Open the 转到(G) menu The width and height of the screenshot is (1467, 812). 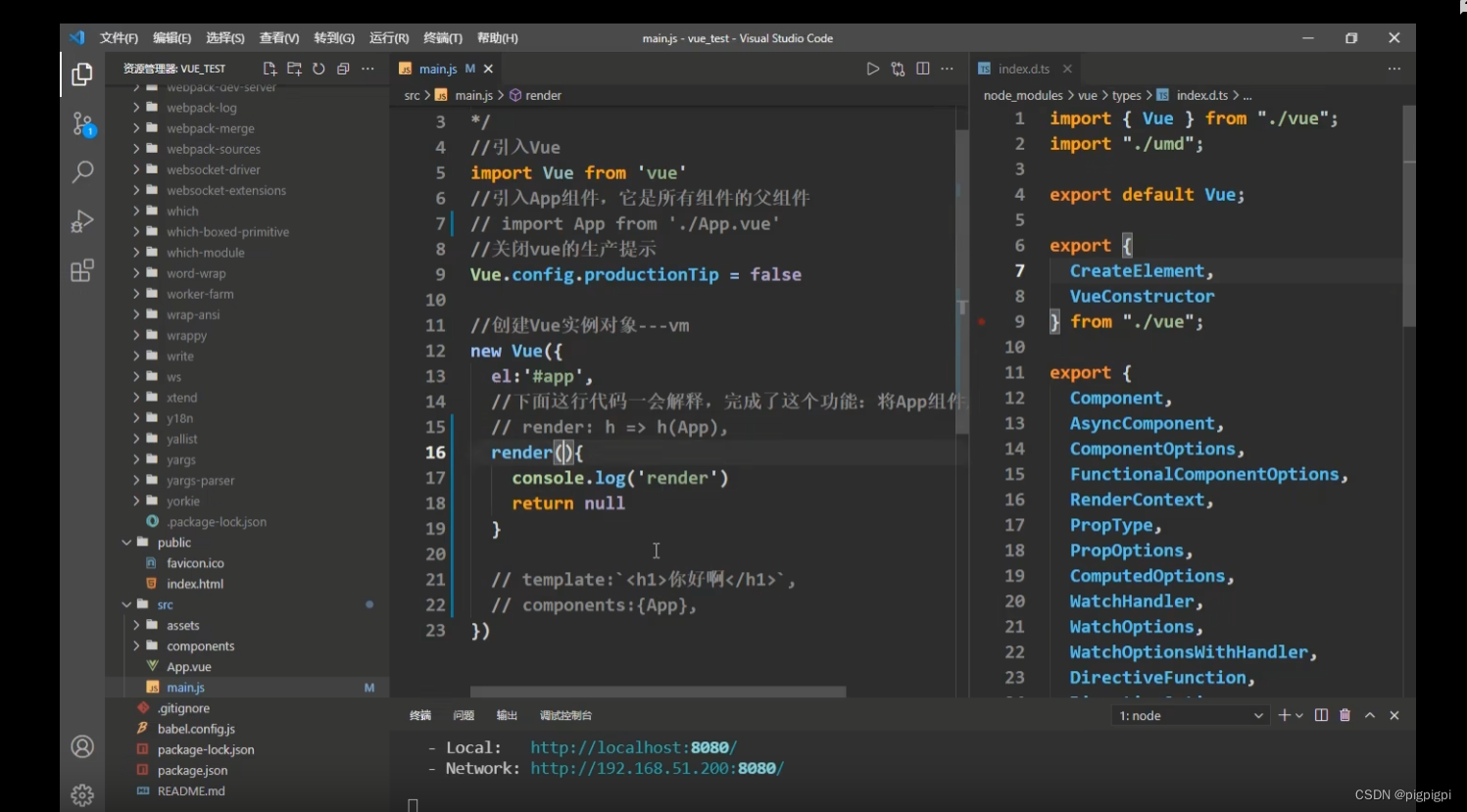click(334, 38)
